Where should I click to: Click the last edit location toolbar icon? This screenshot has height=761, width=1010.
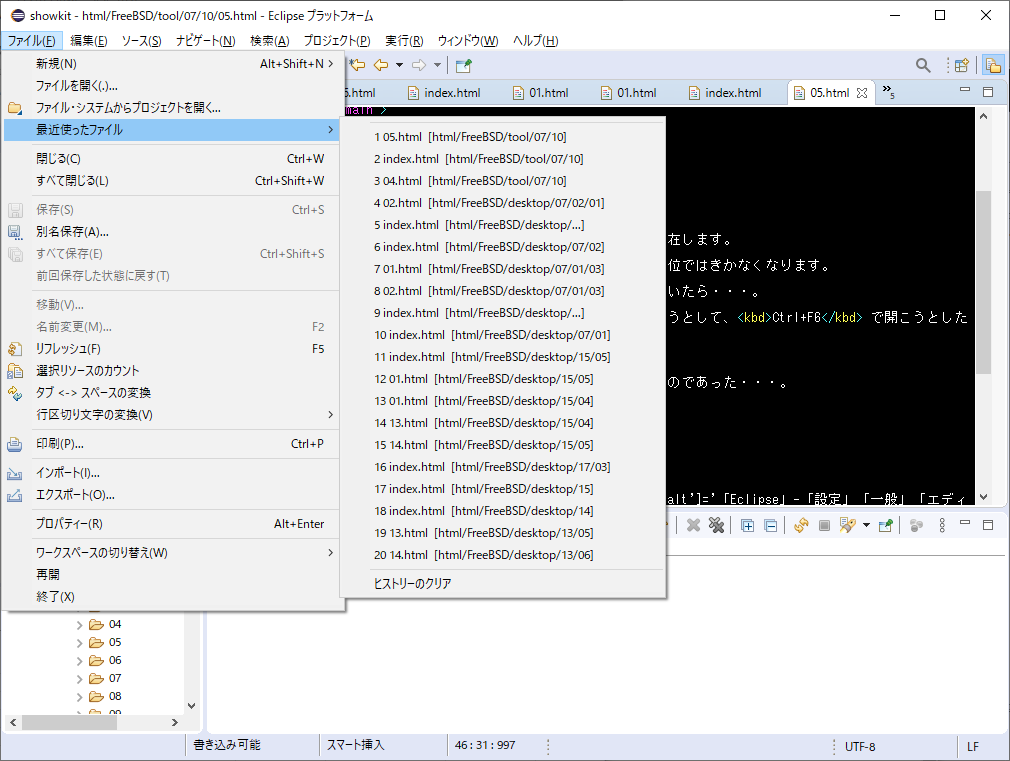[x=357, y=65]
